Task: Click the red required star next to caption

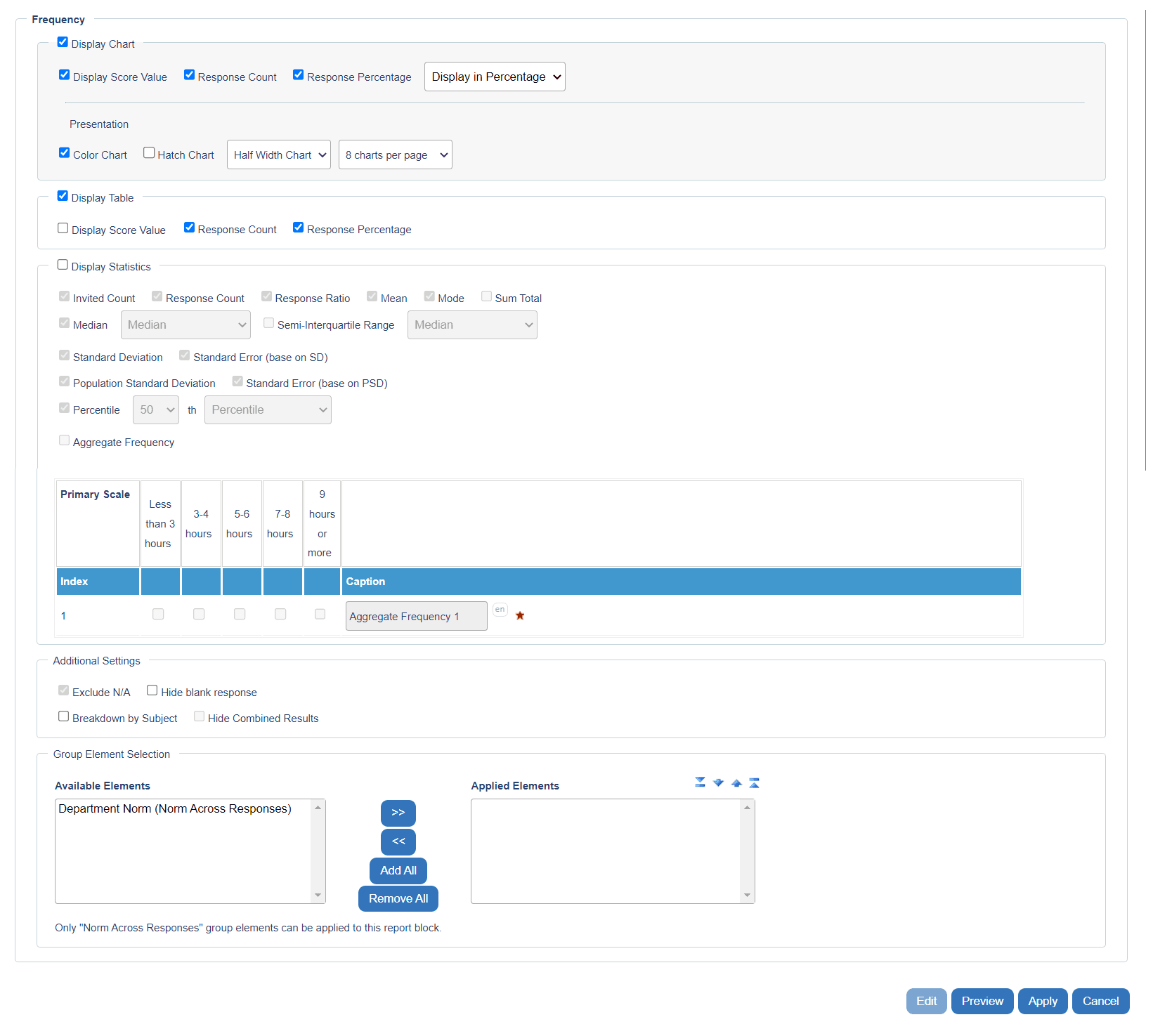Action: (x=520, y=615)
